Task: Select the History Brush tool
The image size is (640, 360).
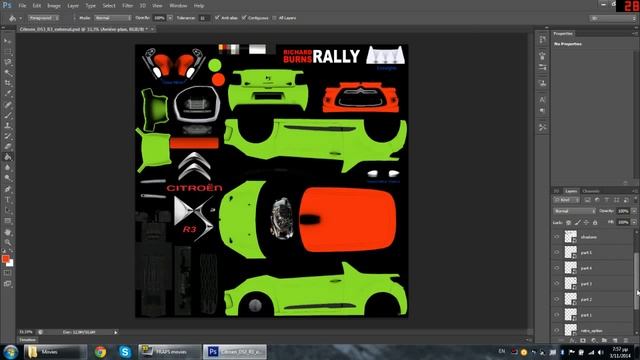Action: 7,136
